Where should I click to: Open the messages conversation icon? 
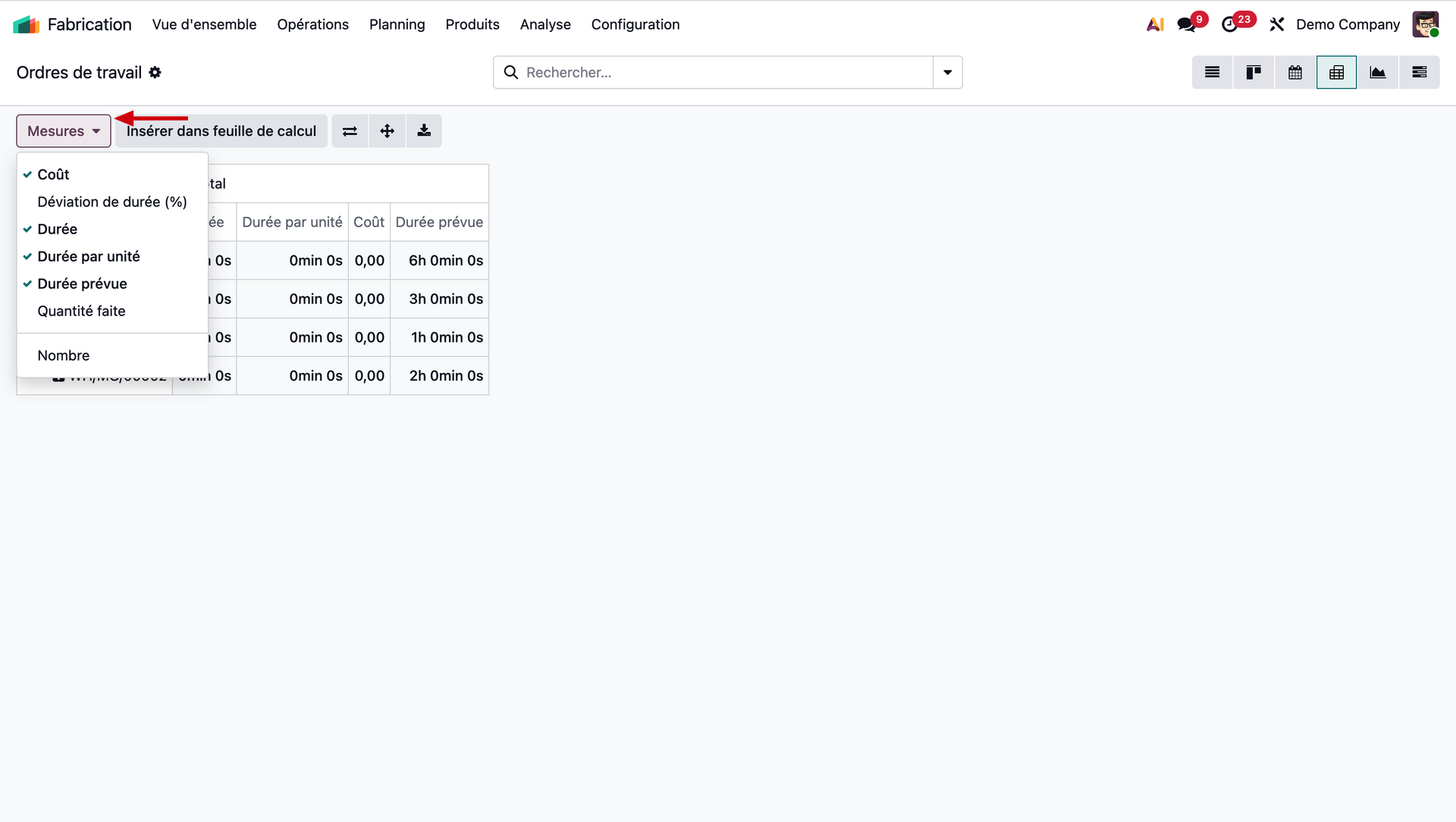[1187, 24]
